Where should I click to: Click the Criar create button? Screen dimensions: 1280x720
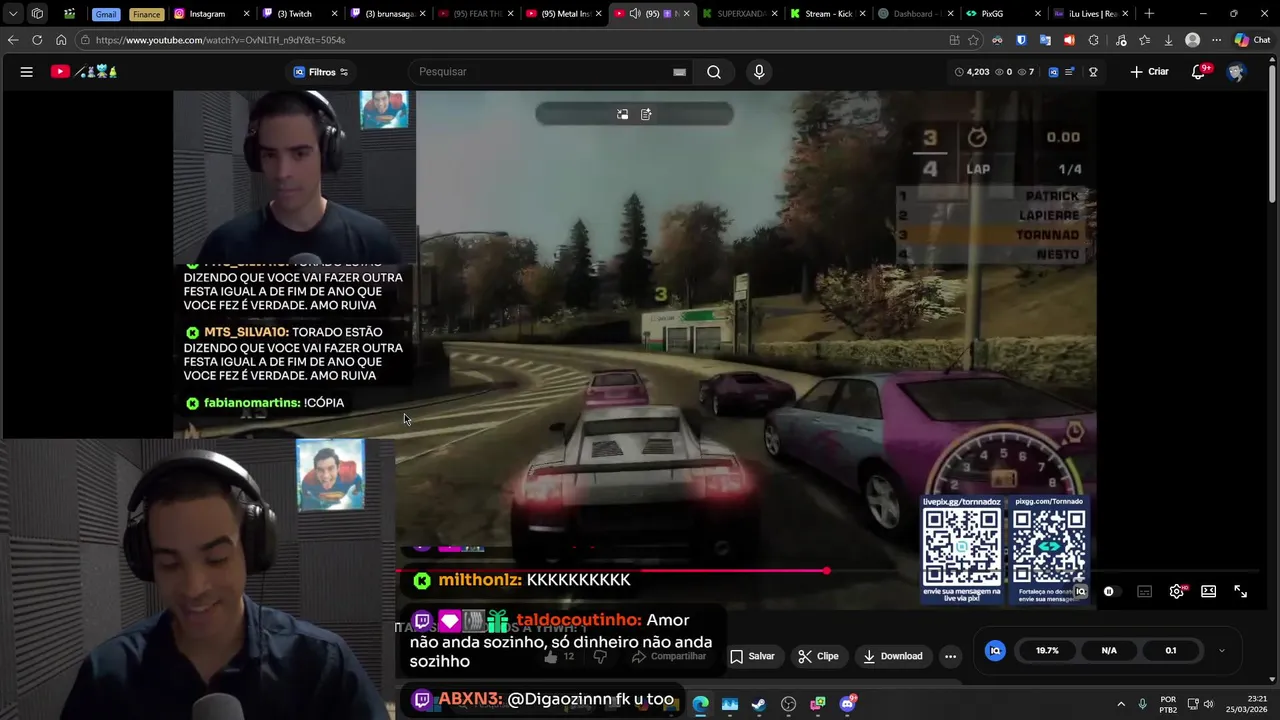pyautogui.click(x=1149, y=72)
